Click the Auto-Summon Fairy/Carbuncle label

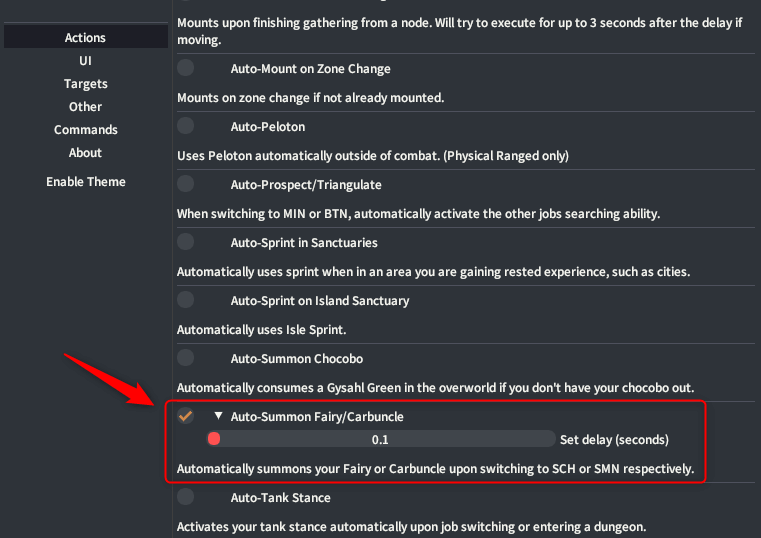coord(317,416)
